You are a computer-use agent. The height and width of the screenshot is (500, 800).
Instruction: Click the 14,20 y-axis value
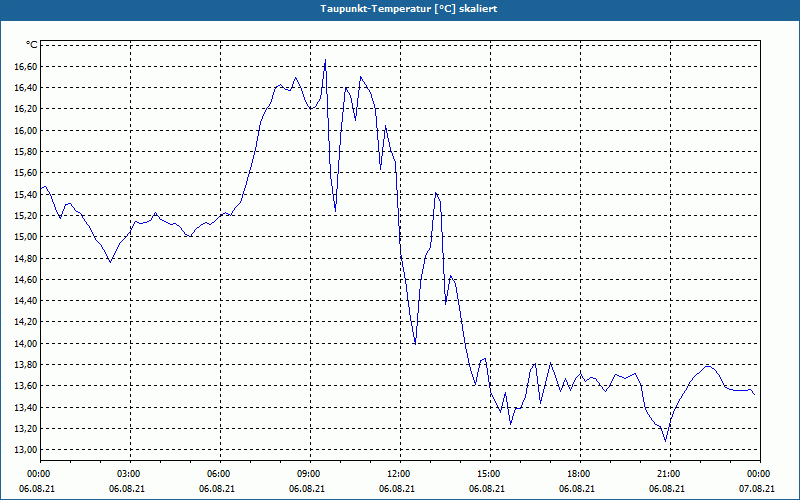click(x=26, y=322)
